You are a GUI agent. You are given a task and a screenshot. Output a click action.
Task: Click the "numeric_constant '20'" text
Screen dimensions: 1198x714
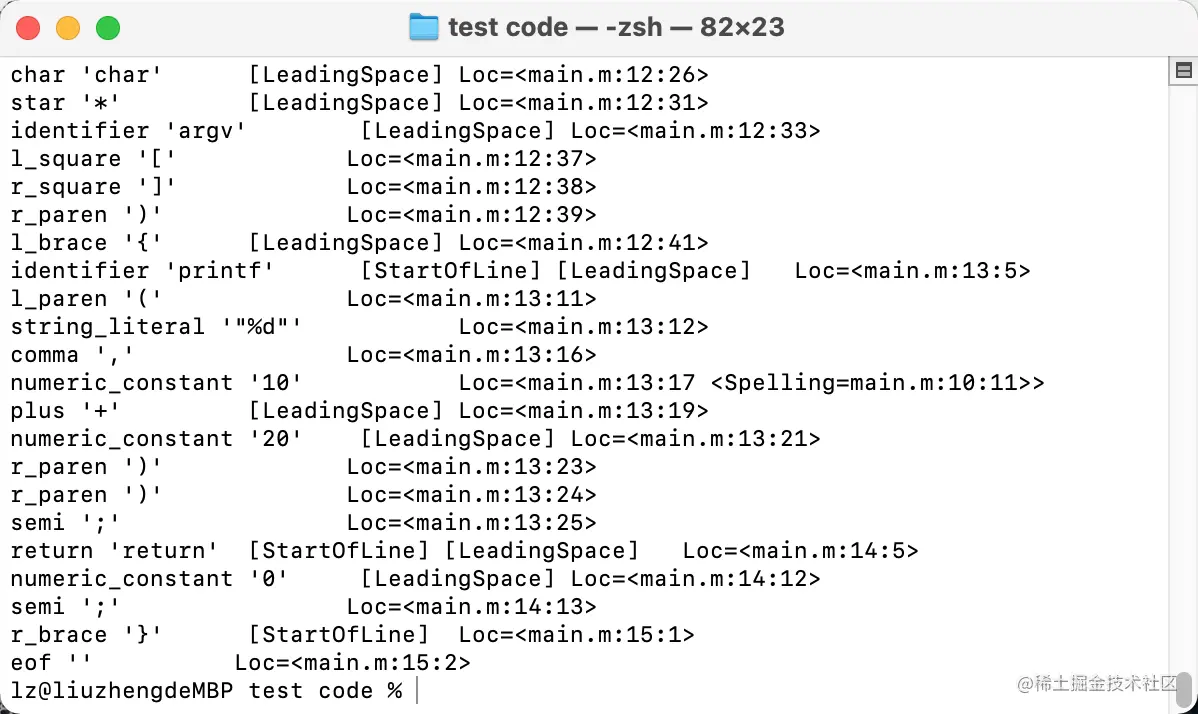click(156, 438)
